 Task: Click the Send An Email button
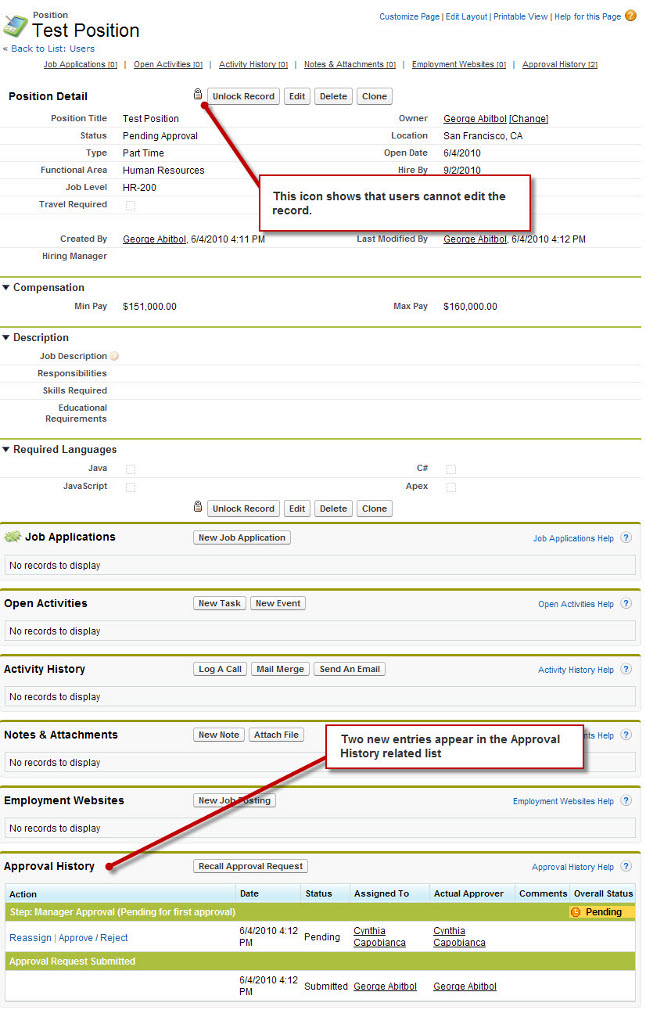(x=350, y=669)
